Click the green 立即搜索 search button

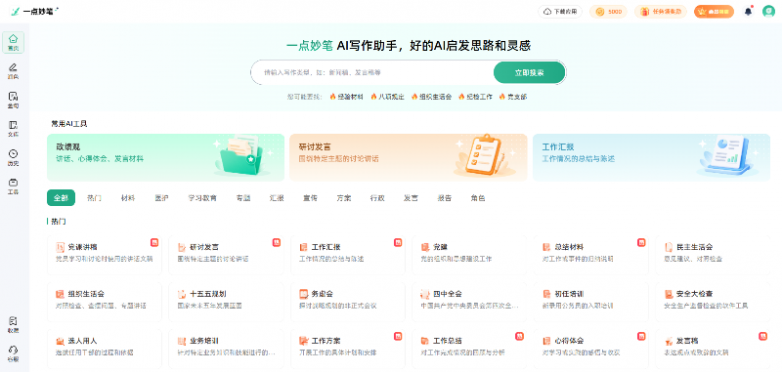(x=529, y=73)
